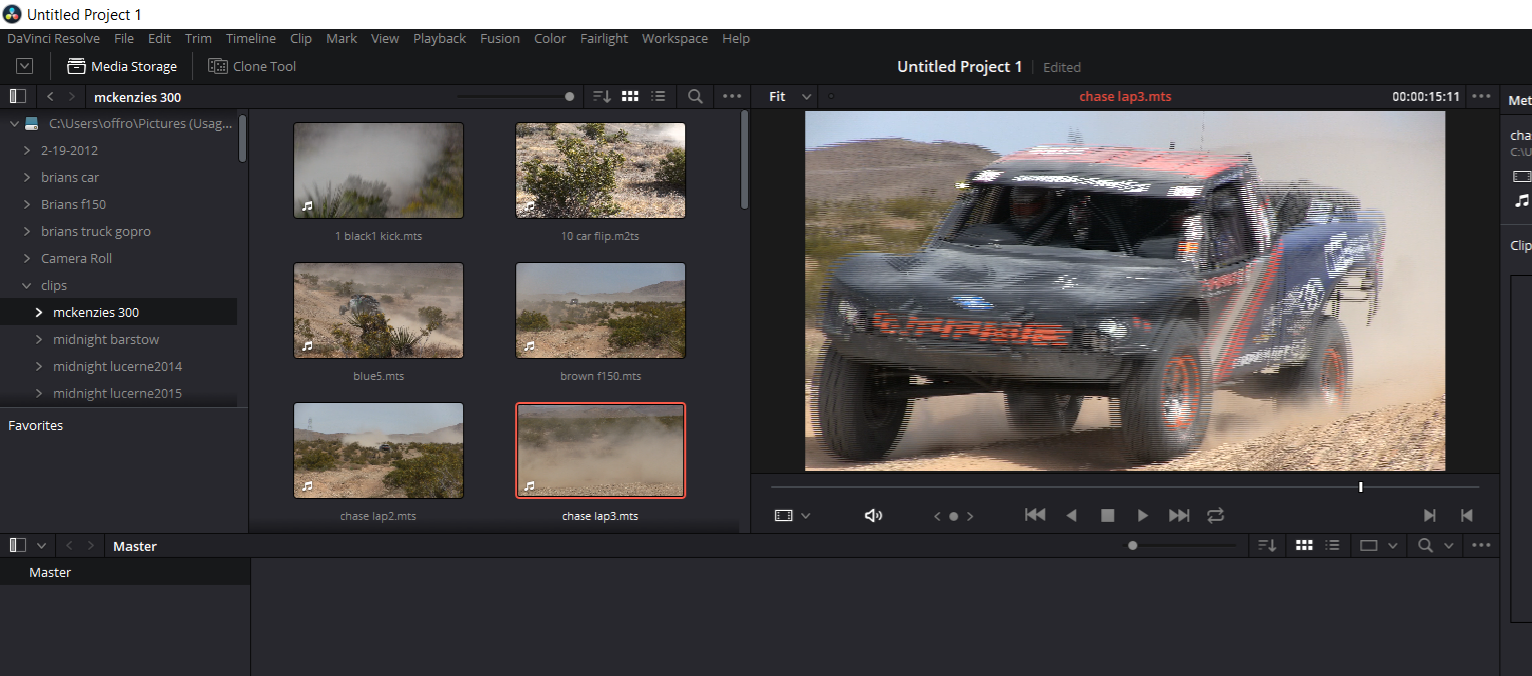Mark In point on the clip
1532x676 pixels.
pos(1430,516)
